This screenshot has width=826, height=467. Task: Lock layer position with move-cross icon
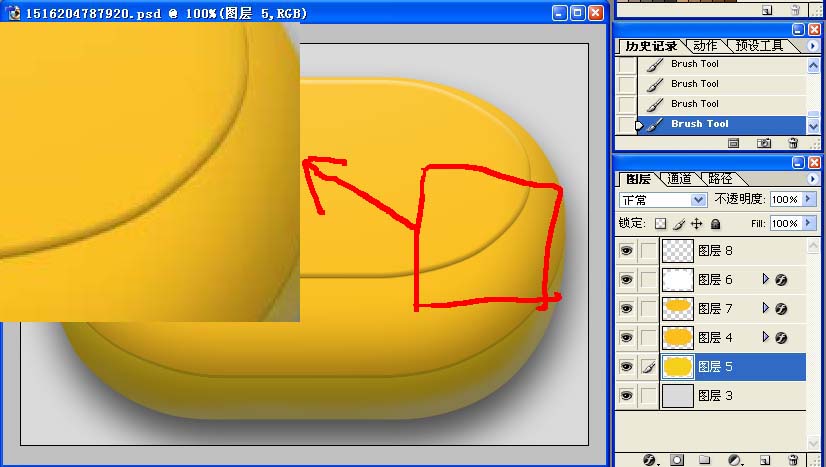[696, 224]
